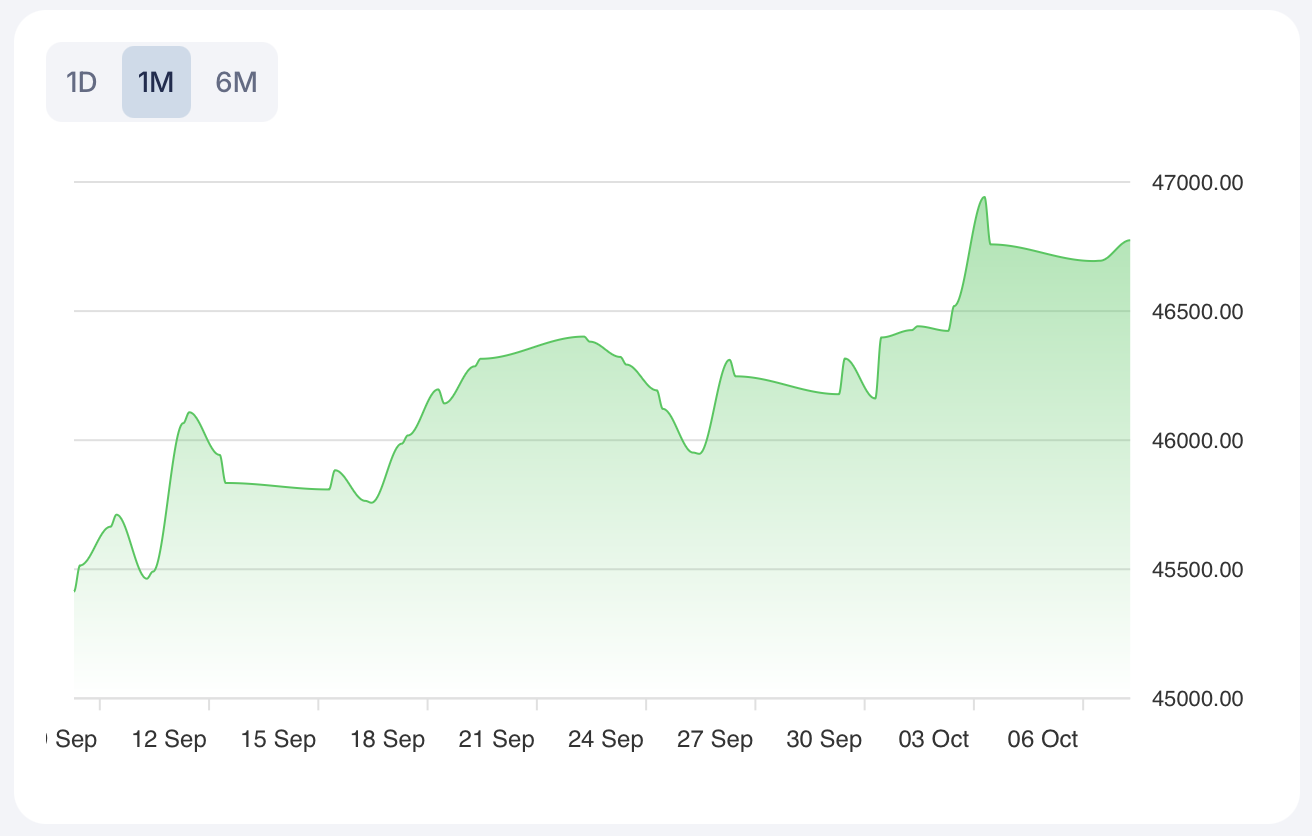Select the 46000.00 y-axis label

click(1198, 441)
